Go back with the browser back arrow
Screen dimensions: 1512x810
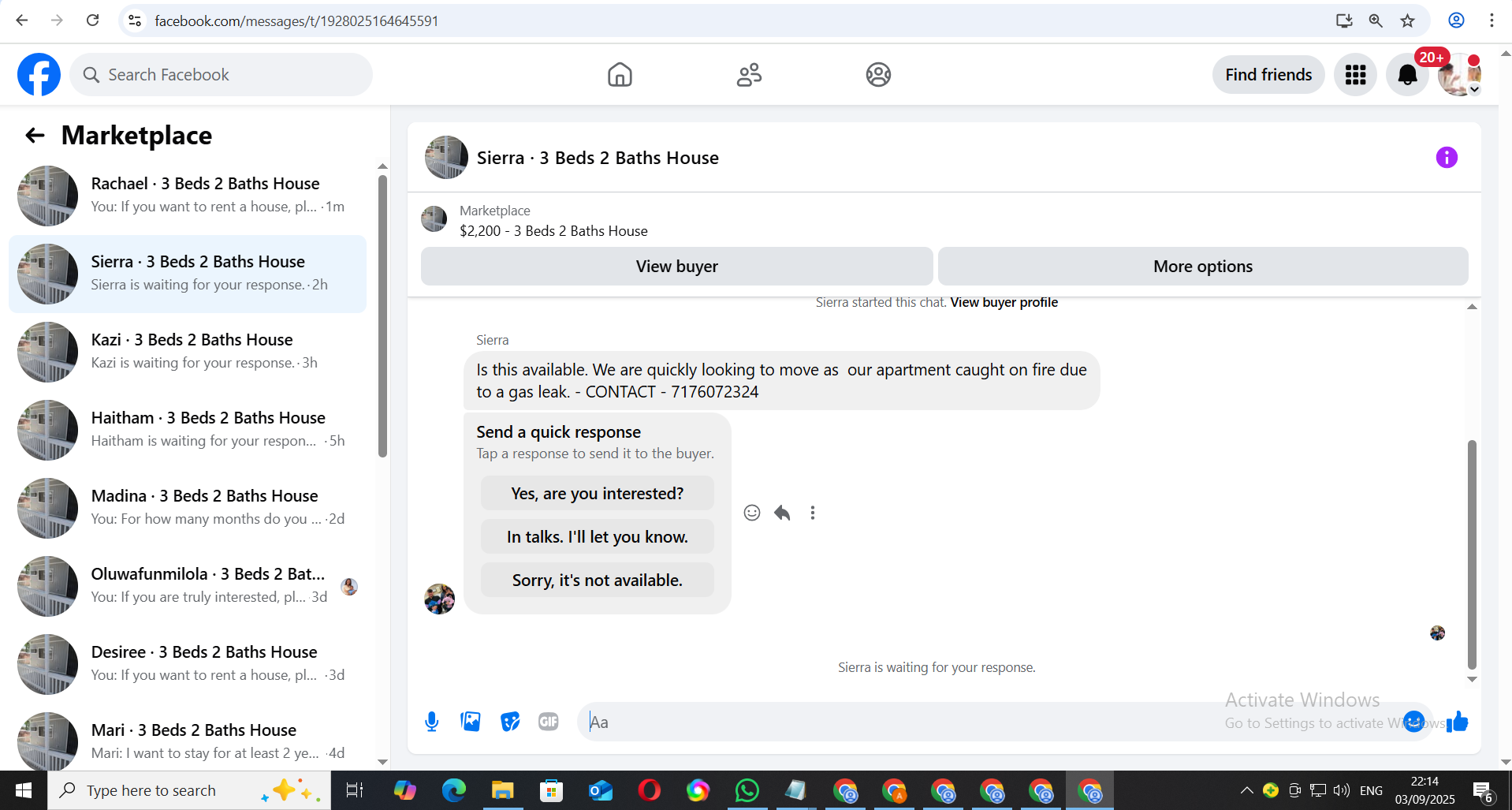coord(22,21)
